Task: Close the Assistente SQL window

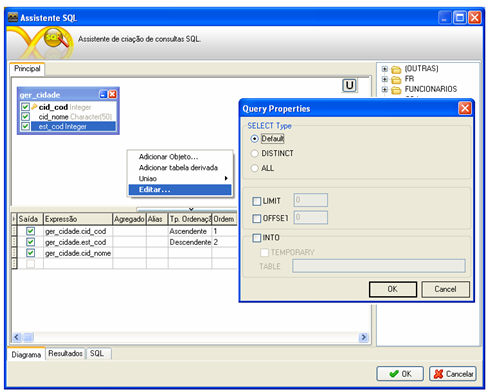Action: click(x=475, y=17)
